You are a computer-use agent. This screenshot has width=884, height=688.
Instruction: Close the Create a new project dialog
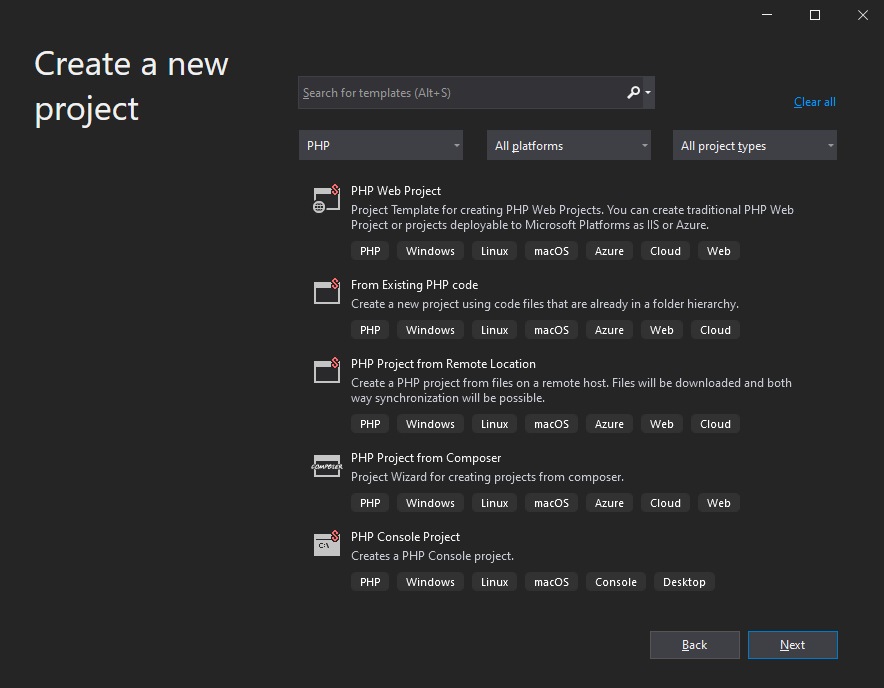point(863,15)
